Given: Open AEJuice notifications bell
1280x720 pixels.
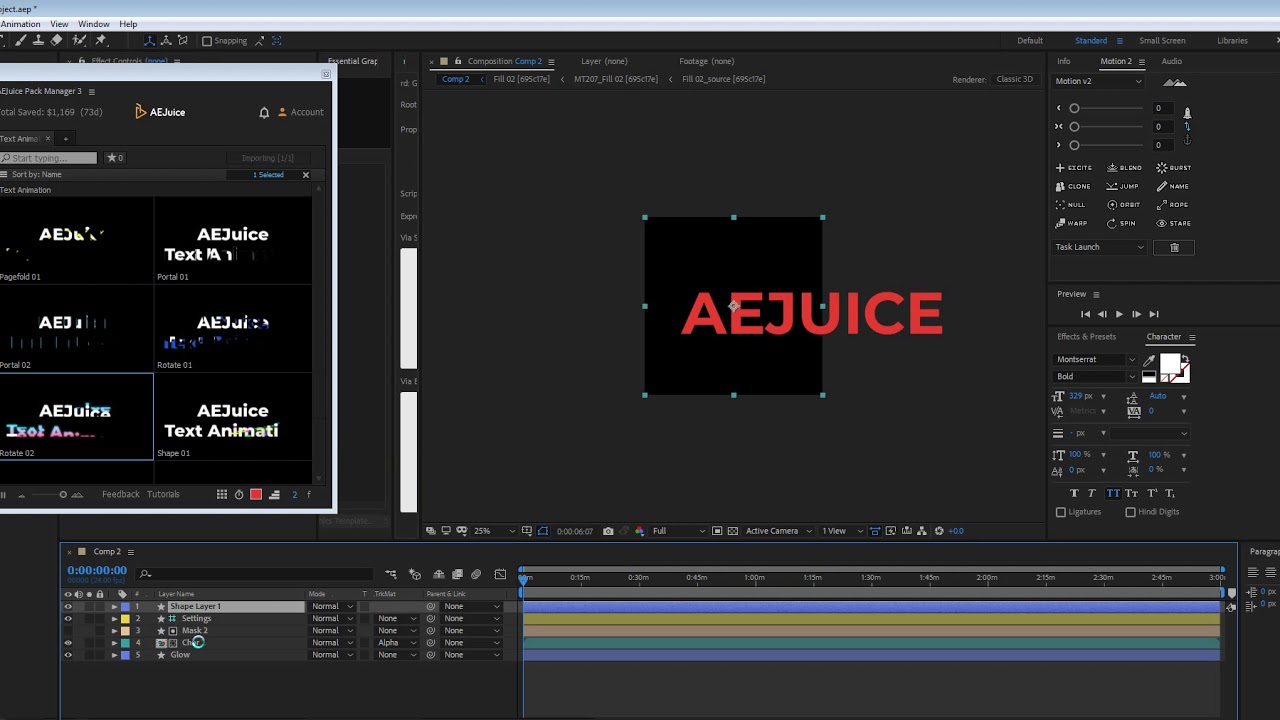Looking at the screenshot, I should 264,113.
